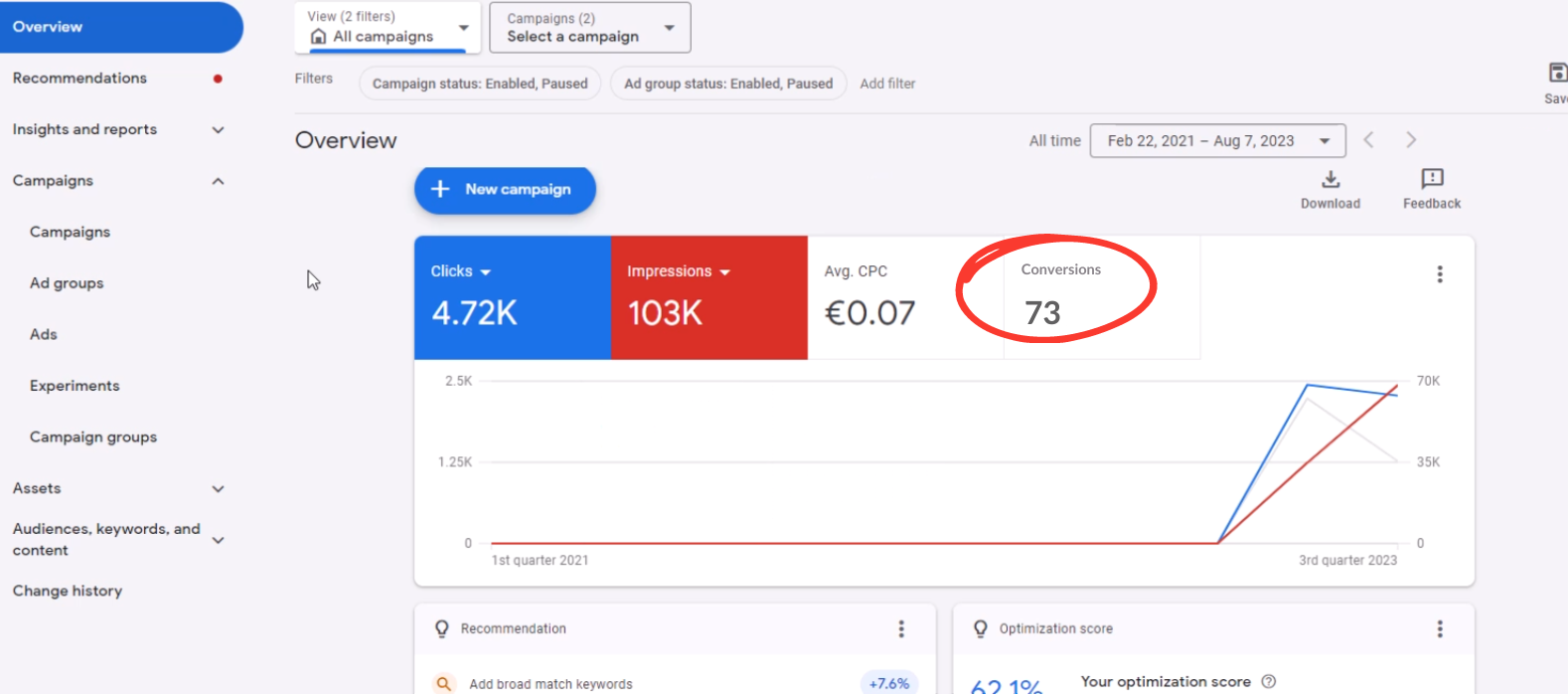Click the New campaign button
1568x694 pixels.
(505, 190)
